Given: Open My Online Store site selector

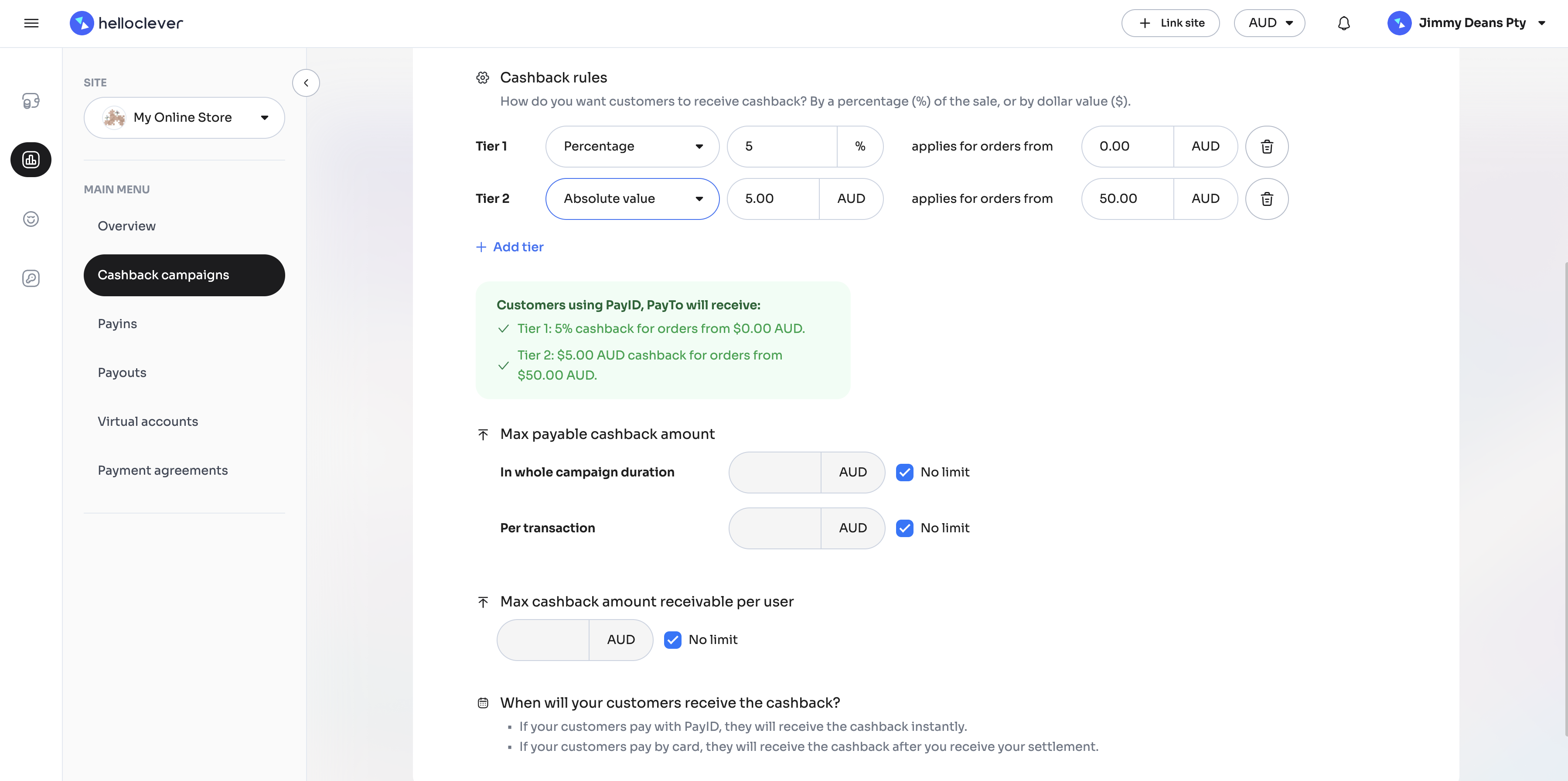Looking at the screenshot, I should [184, 117].
